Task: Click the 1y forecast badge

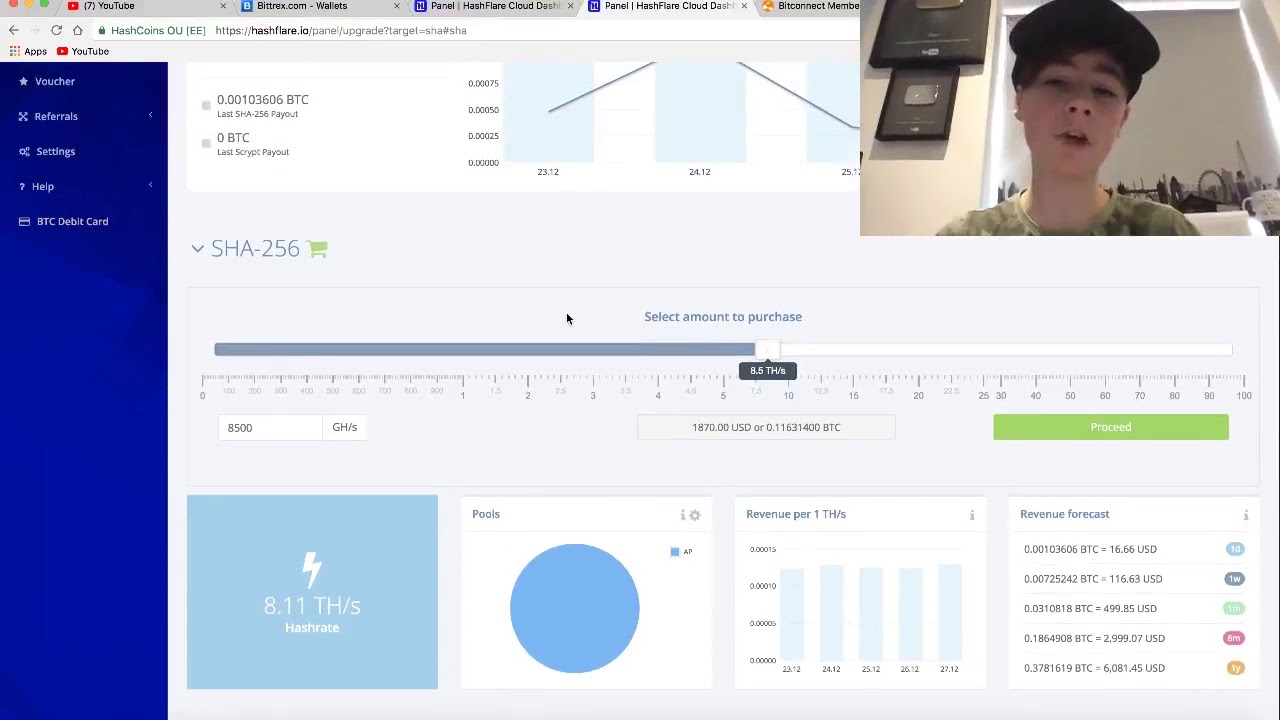Action: pyautogui.click(x=1235, y=668)
